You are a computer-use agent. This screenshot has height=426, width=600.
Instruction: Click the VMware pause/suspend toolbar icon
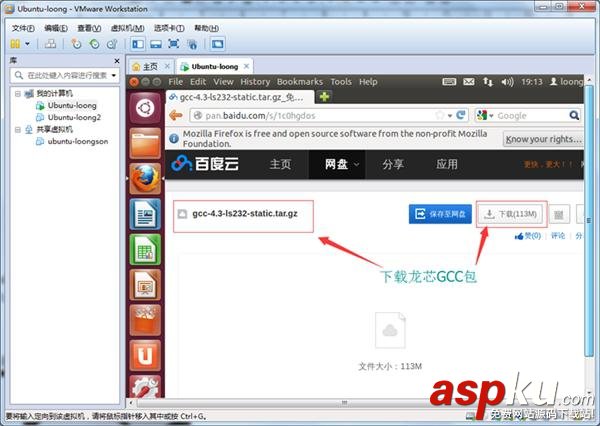15,44
